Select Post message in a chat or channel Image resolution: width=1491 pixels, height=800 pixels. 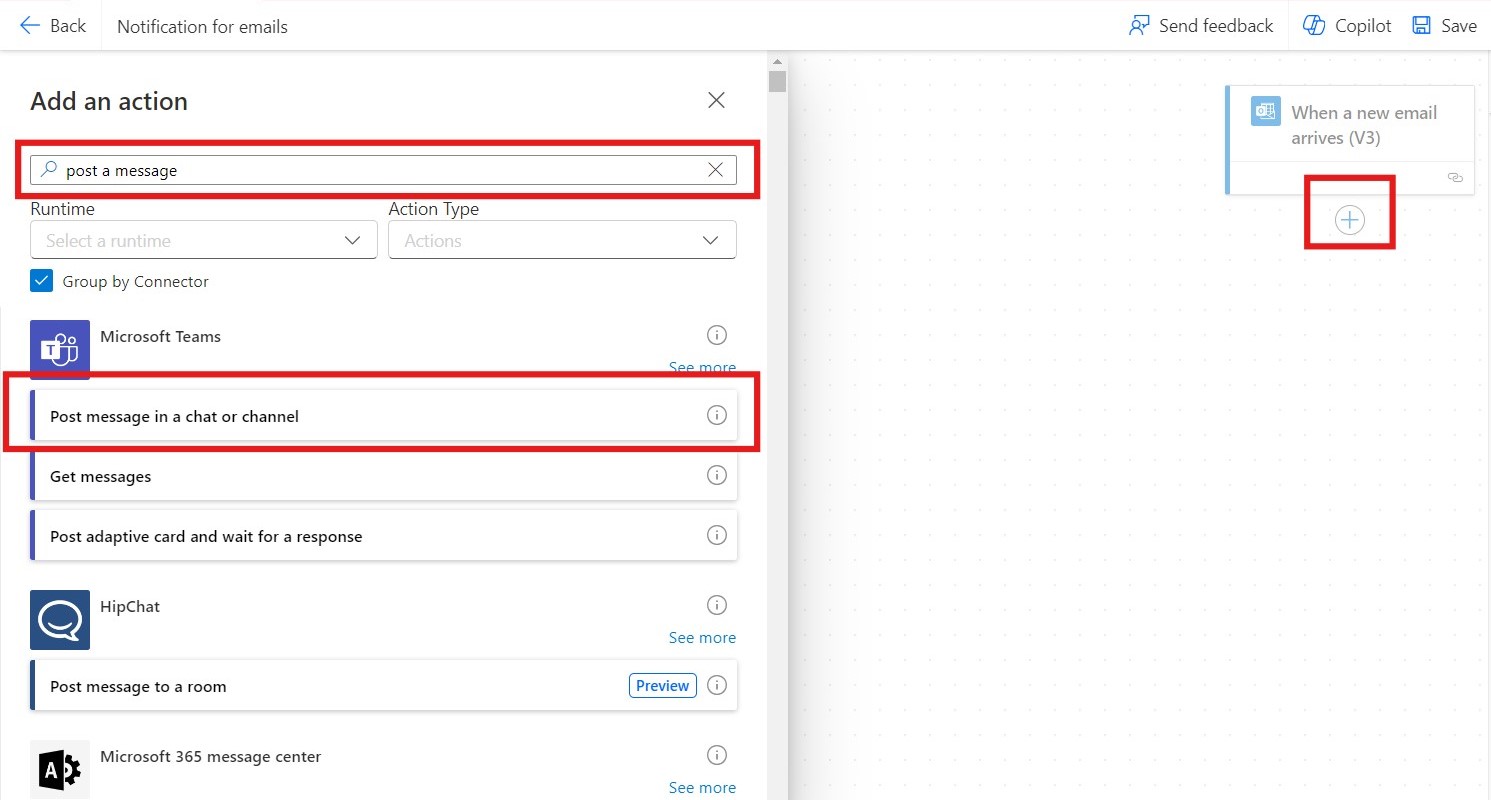(x=383, y=416)
